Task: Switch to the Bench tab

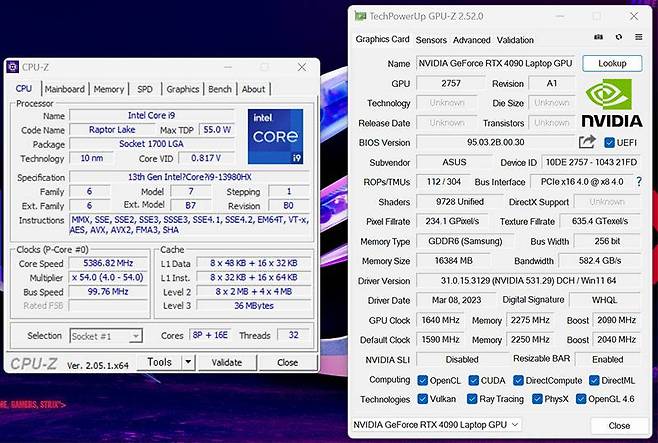Action: (x=220, y=89)
